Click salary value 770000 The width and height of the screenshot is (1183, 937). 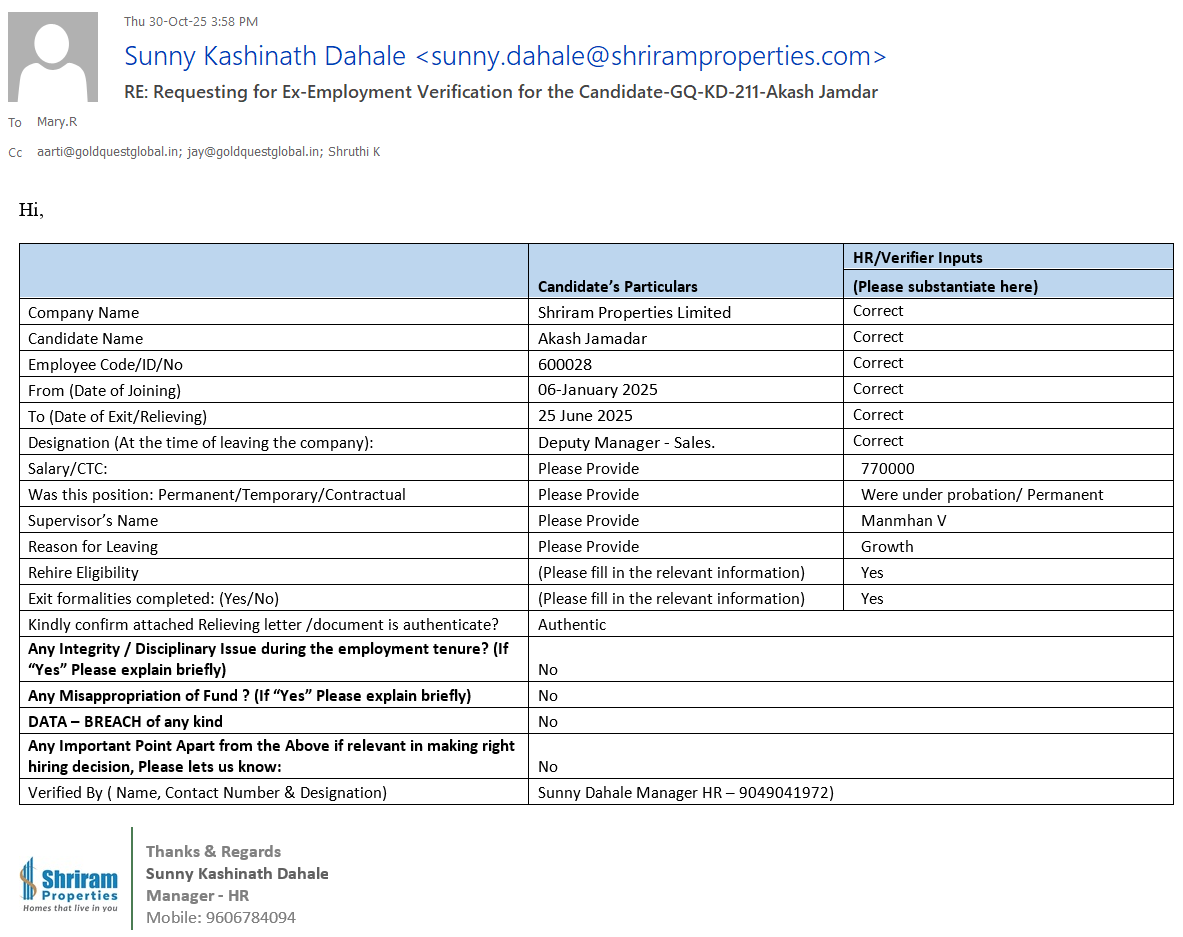click(x=888, y=468)
